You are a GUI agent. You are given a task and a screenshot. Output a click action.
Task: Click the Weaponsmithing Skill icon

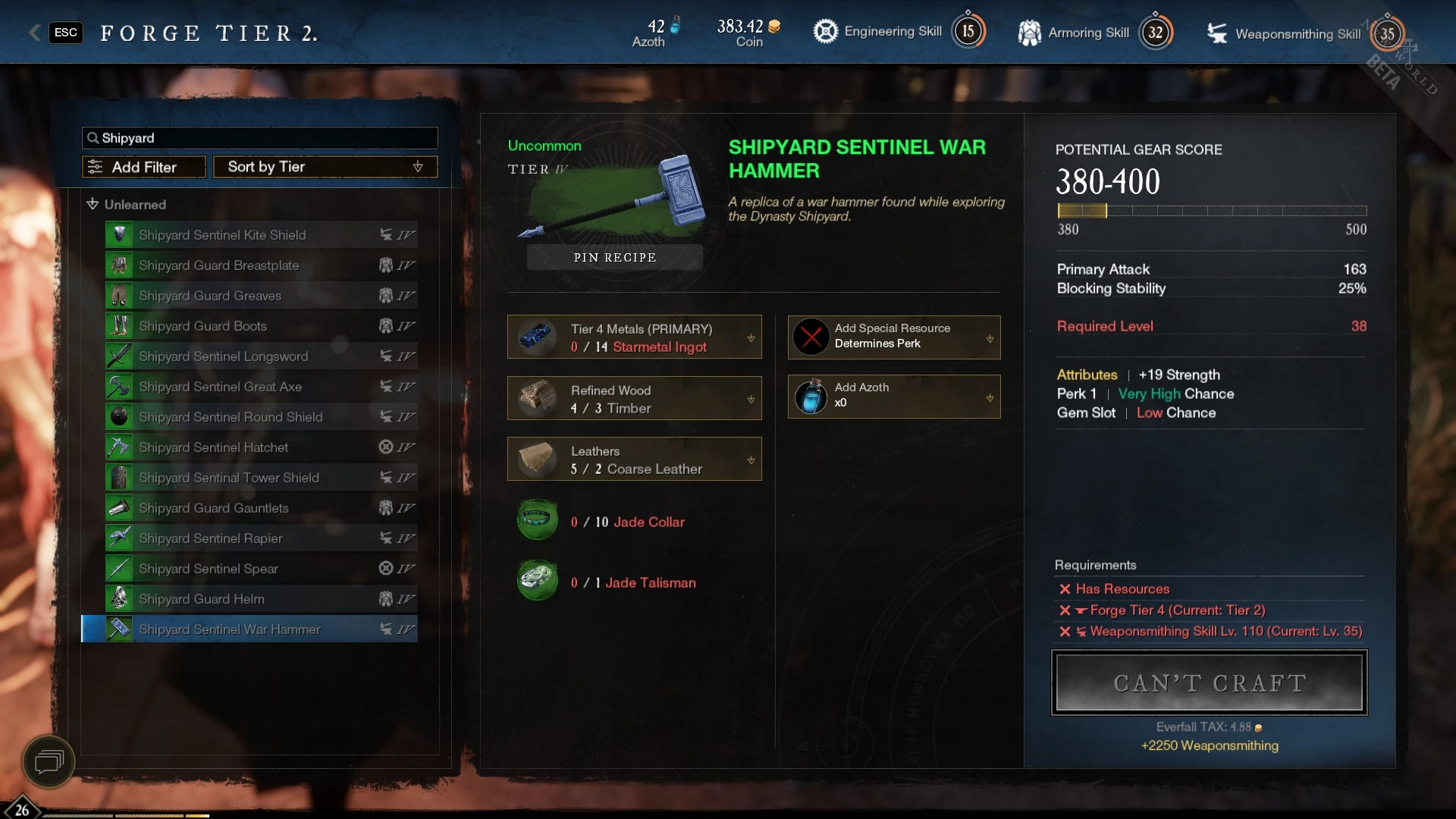pos(1216,33)
